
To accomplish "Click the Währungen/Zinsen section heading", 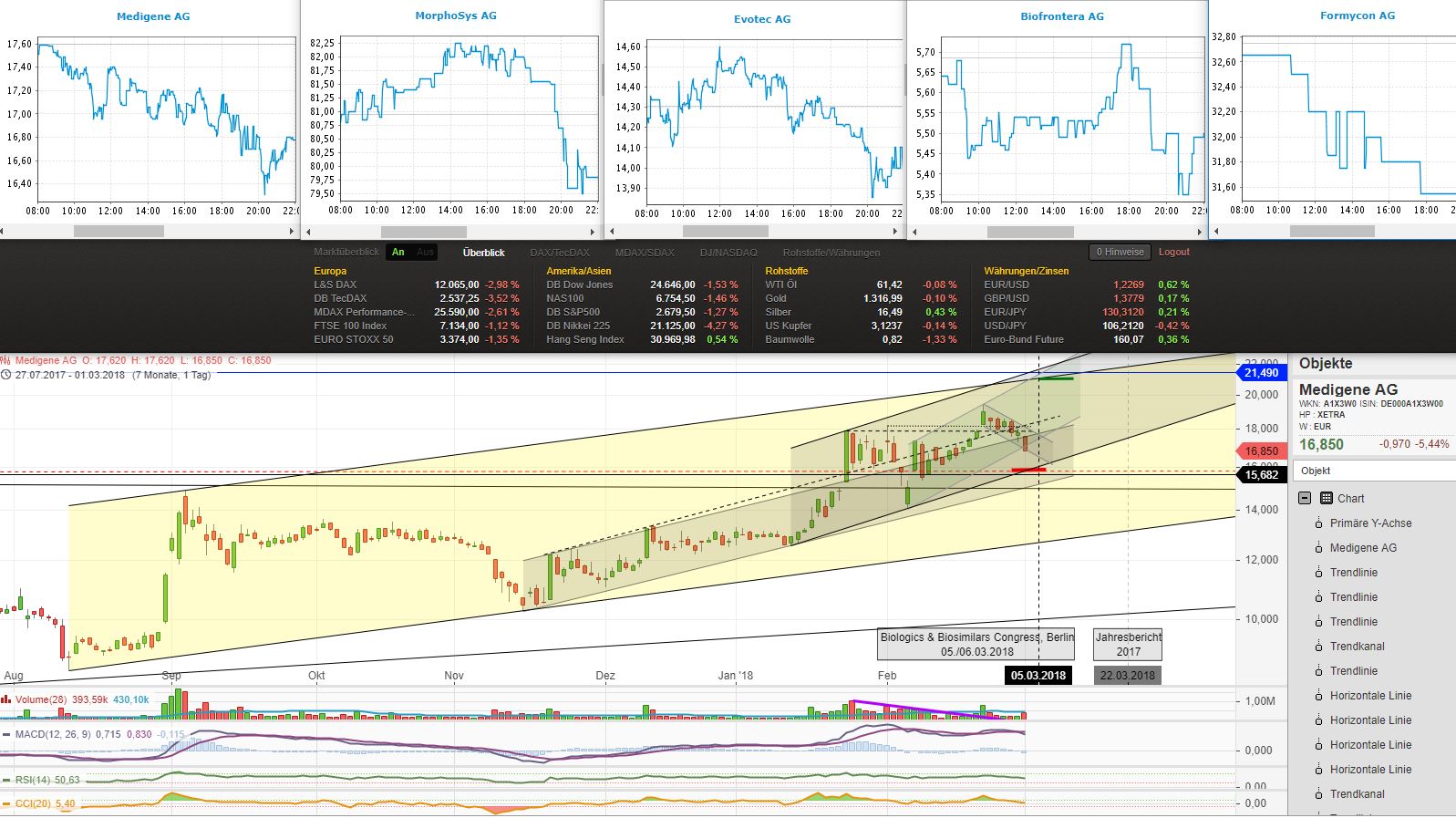I will pos(1026,271).
